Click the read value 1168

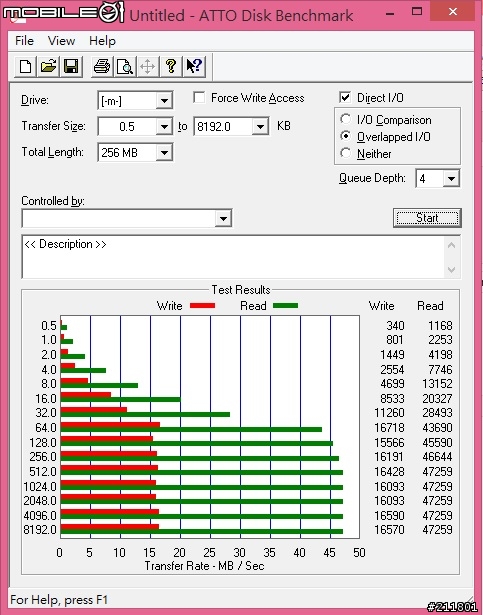[x=440, y=326]
